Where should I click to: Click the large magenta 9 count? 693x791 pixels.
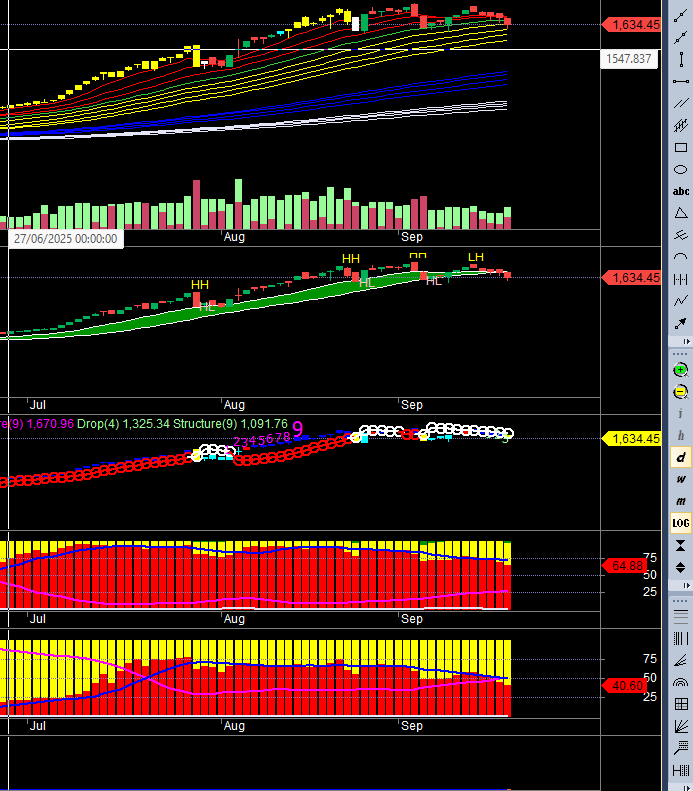click(298, 429)
